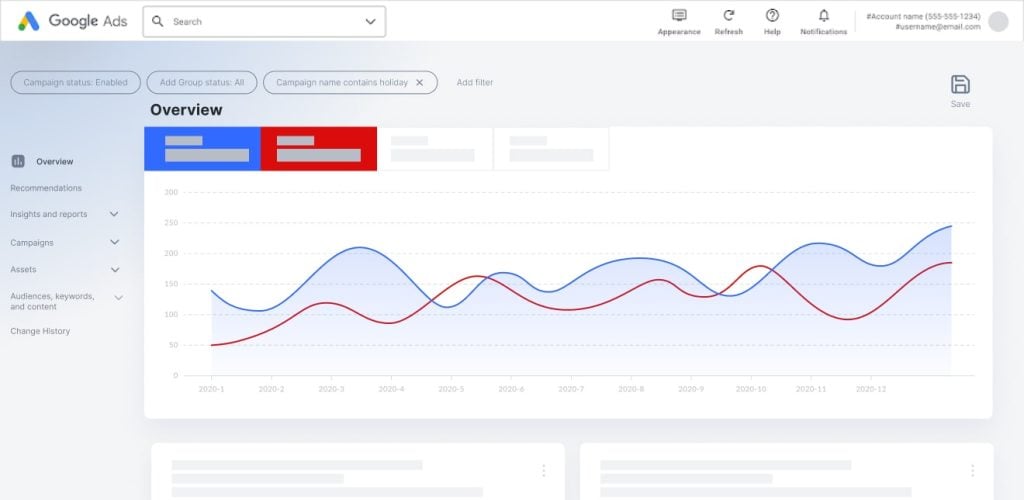The width and height of the screenshot is (1024, 500).
Task: Expand Insights and reports section
Action: tap(114, 214)
